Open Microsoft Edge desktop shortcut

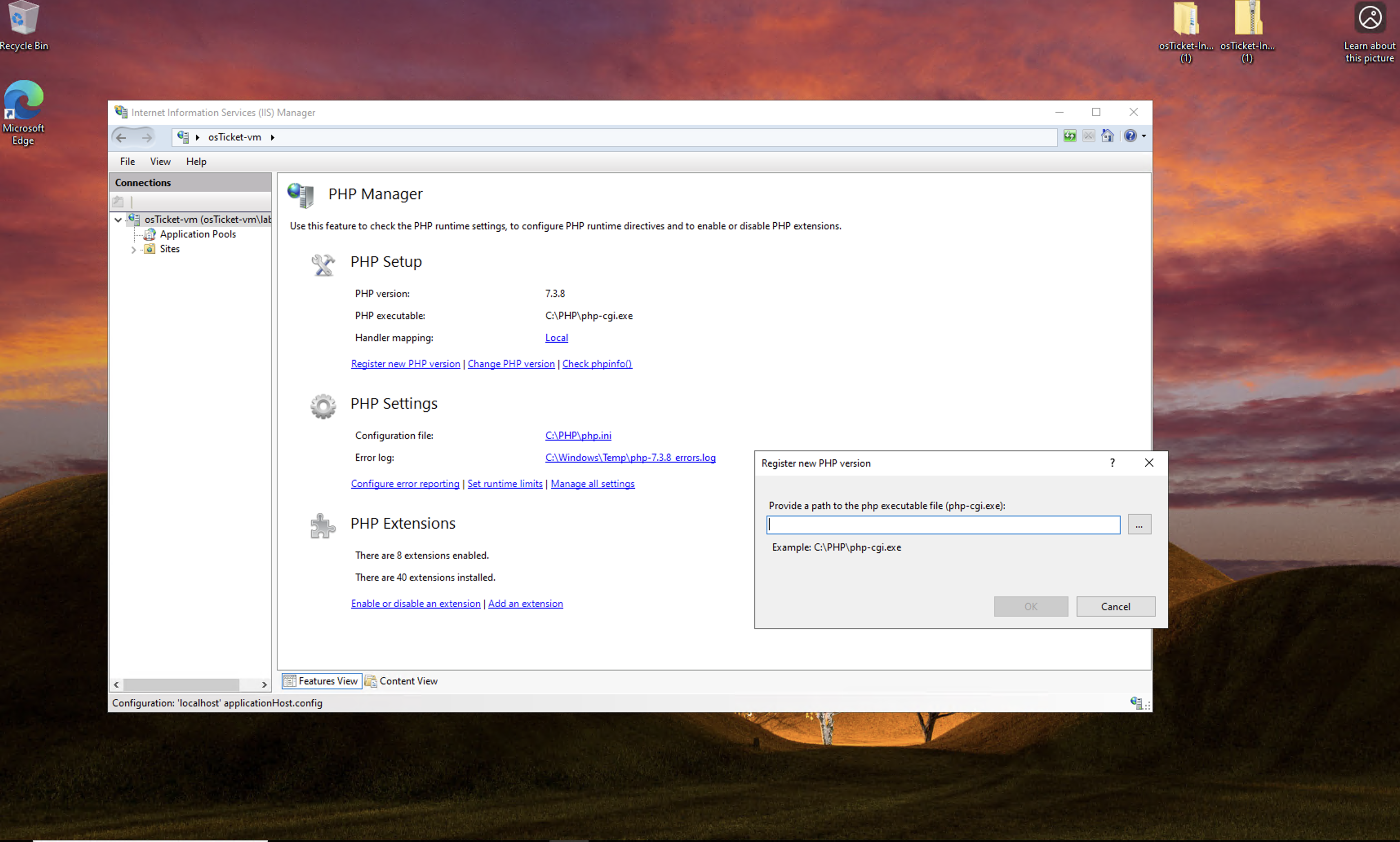click(23, 112)
